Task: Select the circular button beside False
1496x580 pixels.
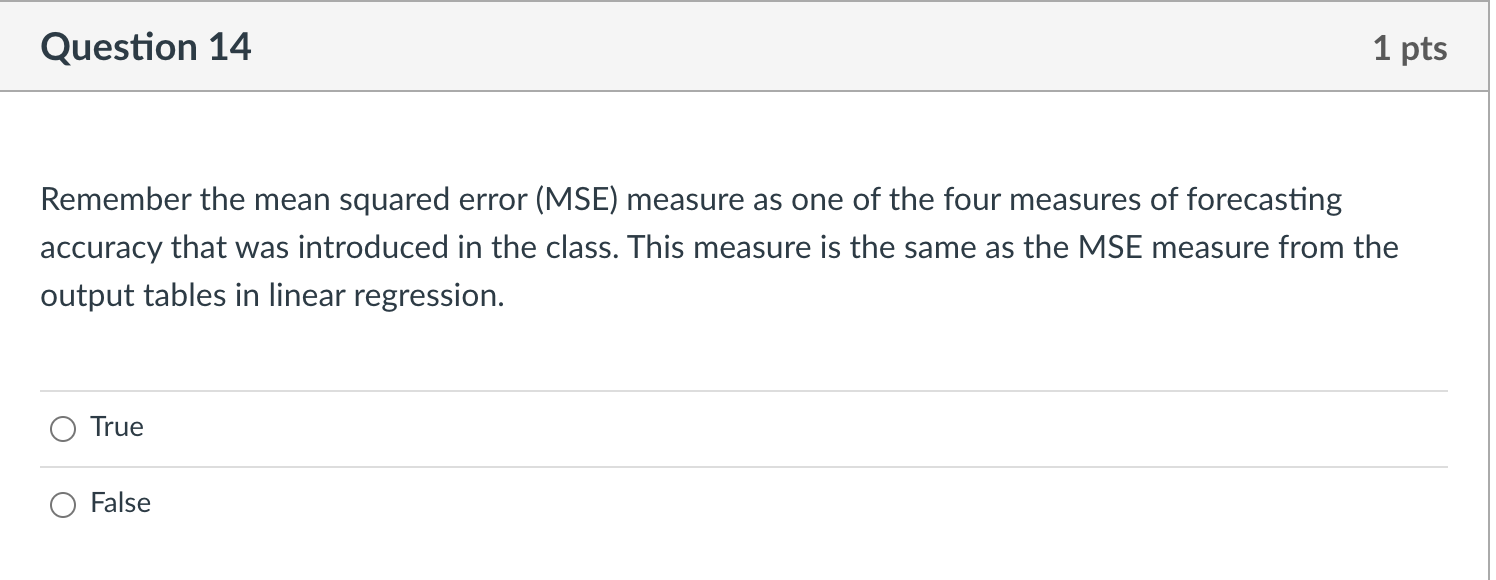Action: [62, 504]
